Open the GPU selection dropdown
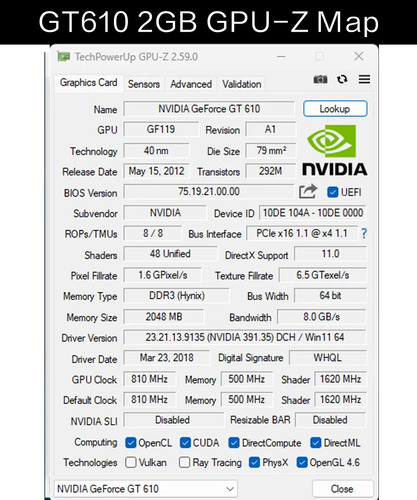 [146, 489]
